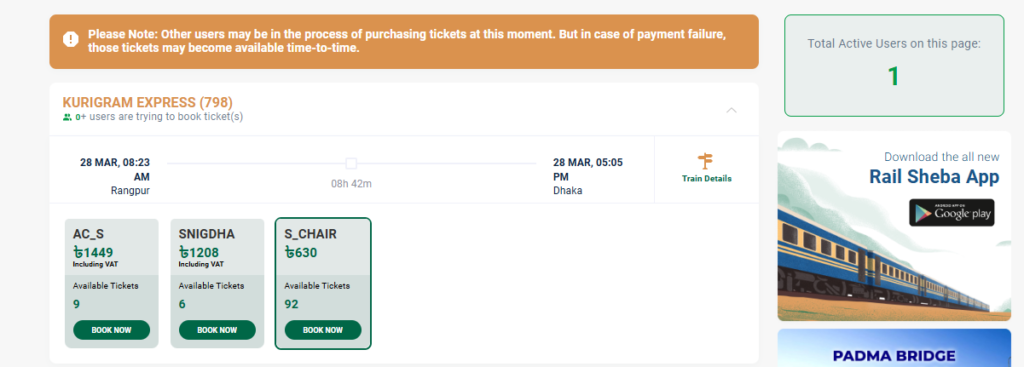Book now for SNIGDHA class

(x=217, y=330)
